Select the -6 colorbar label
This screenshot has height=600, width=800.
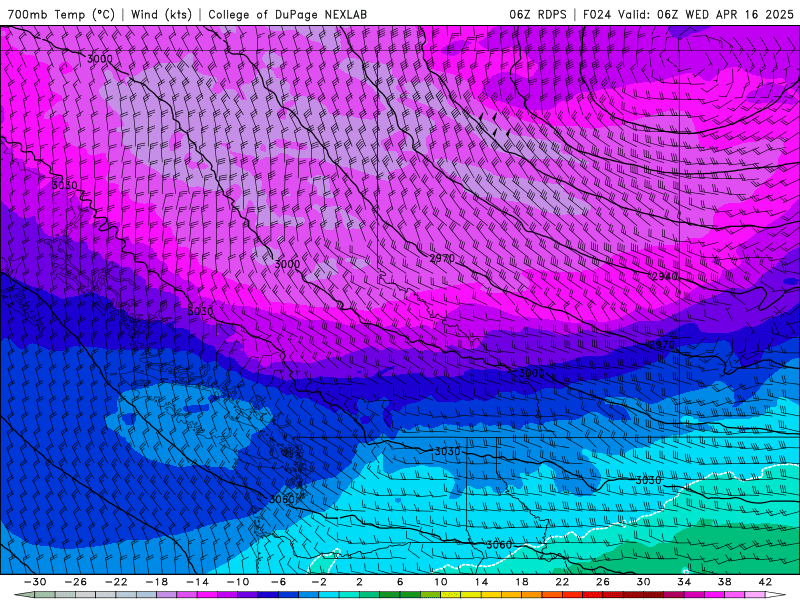[x=278, y=582]
